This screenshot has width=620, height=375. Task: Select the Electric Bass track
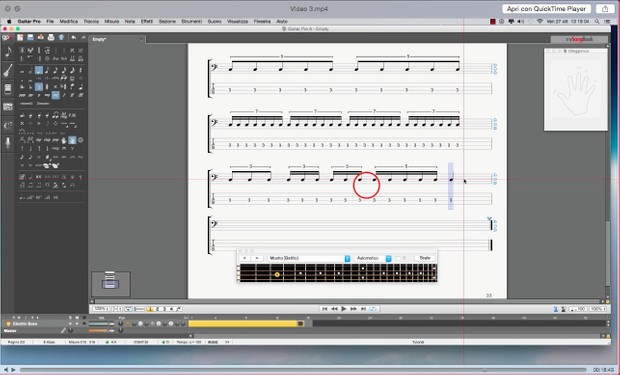point(25,324)
